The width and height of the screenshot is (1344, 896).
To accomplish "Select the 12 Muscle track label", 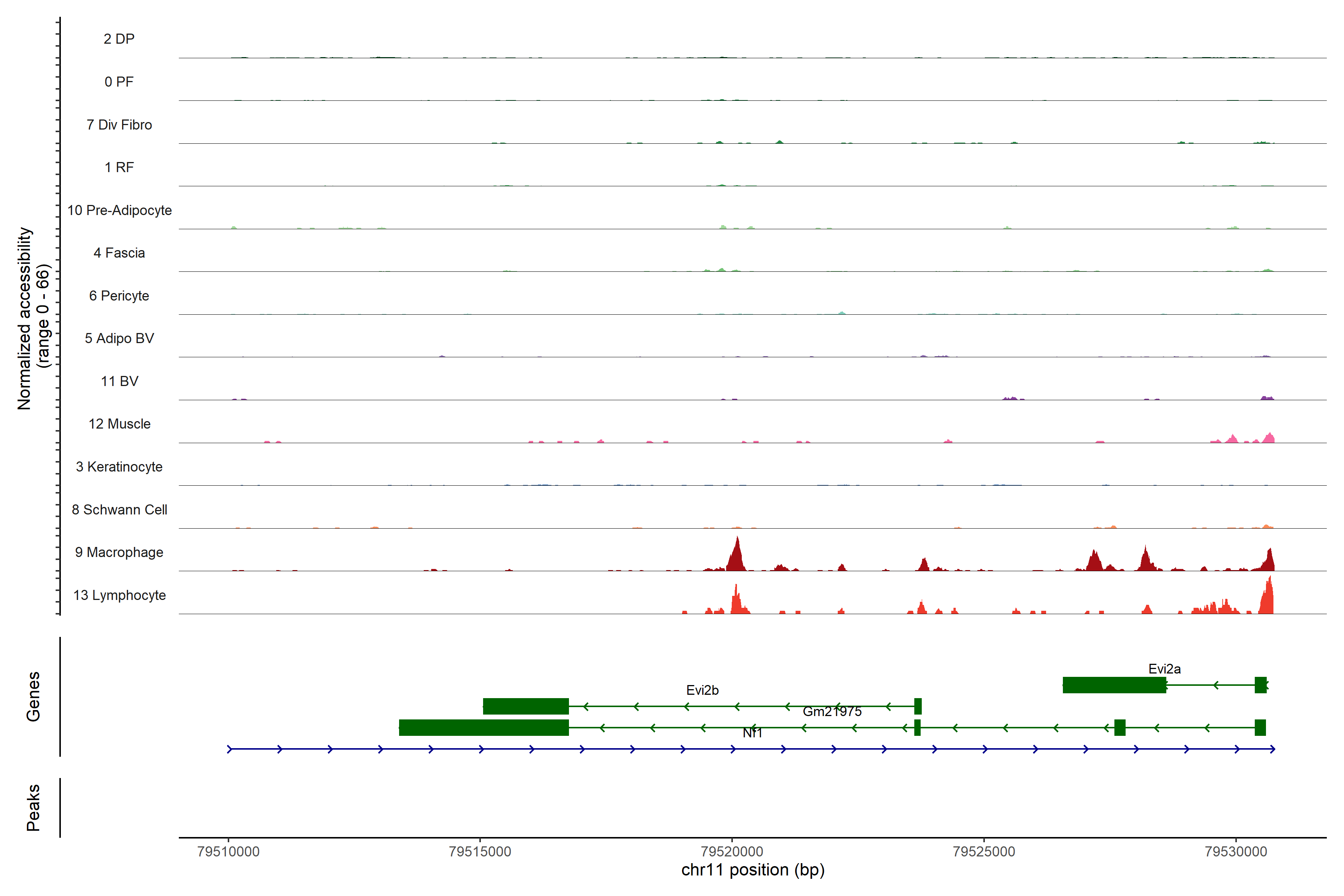I will pos(119,424).
